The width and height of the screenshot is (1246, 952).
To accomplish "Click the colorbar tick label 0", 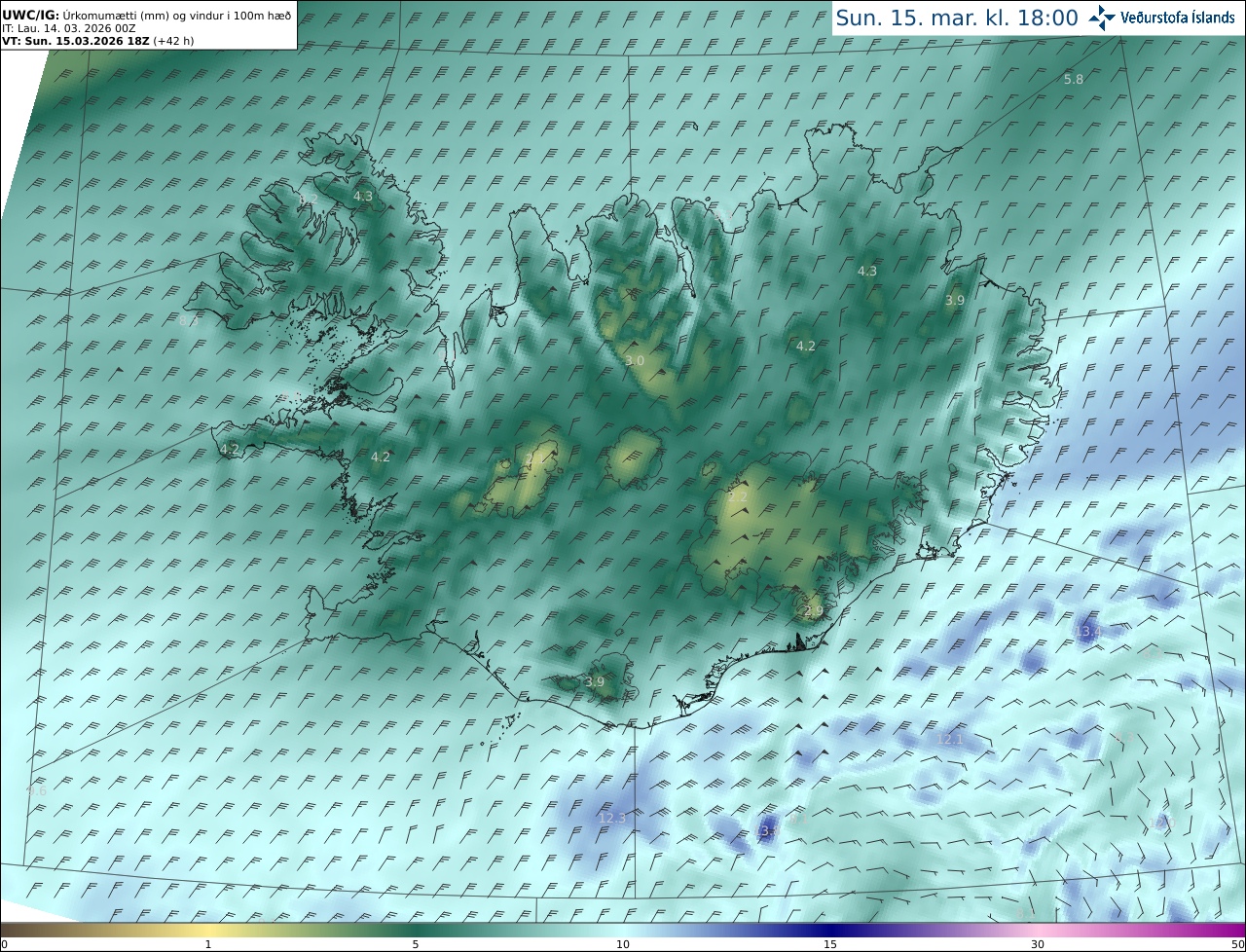I will coord(4,944).
